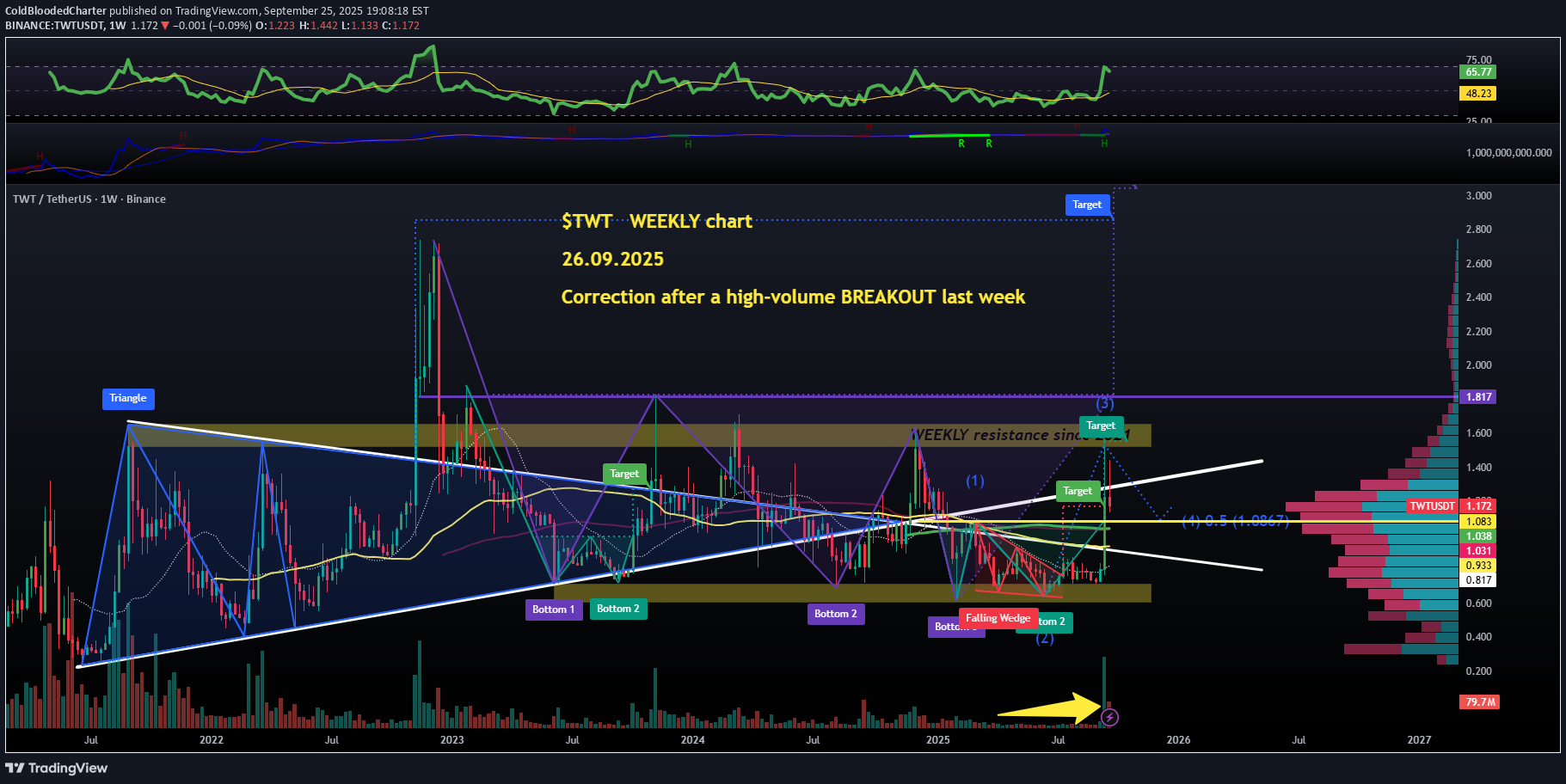Click the red 79.7M volume label

[1478, 702]
